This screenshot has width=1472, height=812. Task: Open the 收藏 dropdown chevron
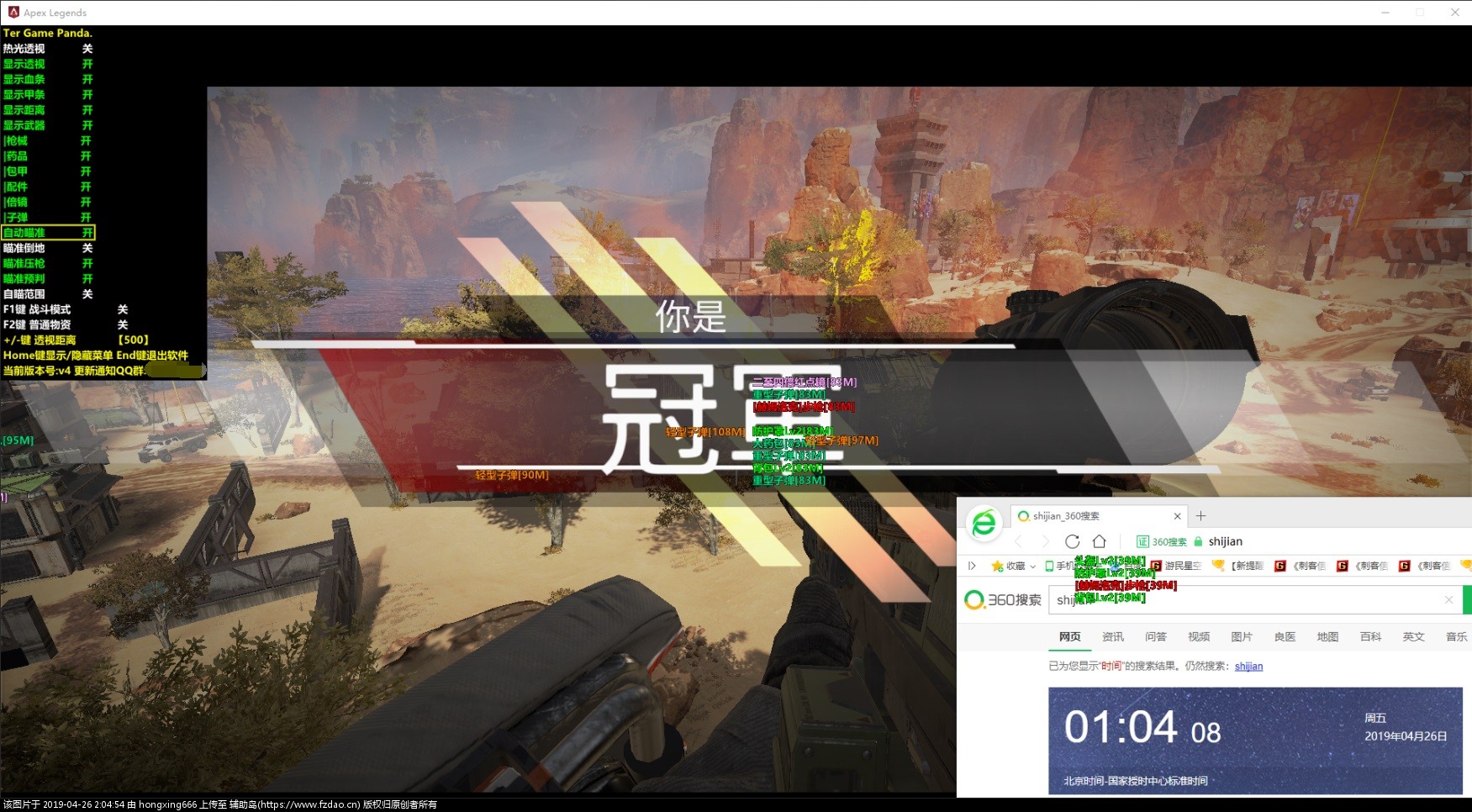(1032, 567)
